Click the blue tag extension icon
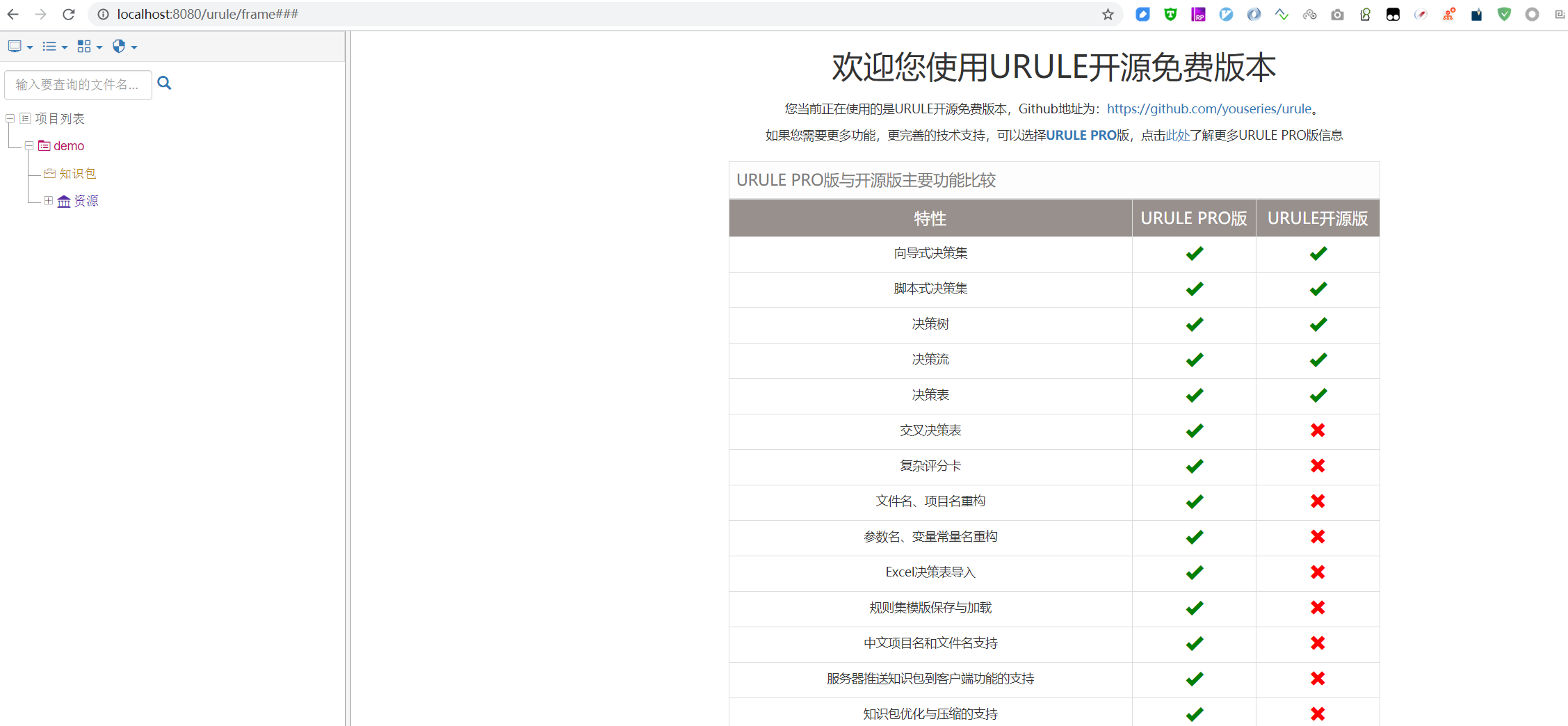Screen dimensions: 1568x726 point(1142,14)
